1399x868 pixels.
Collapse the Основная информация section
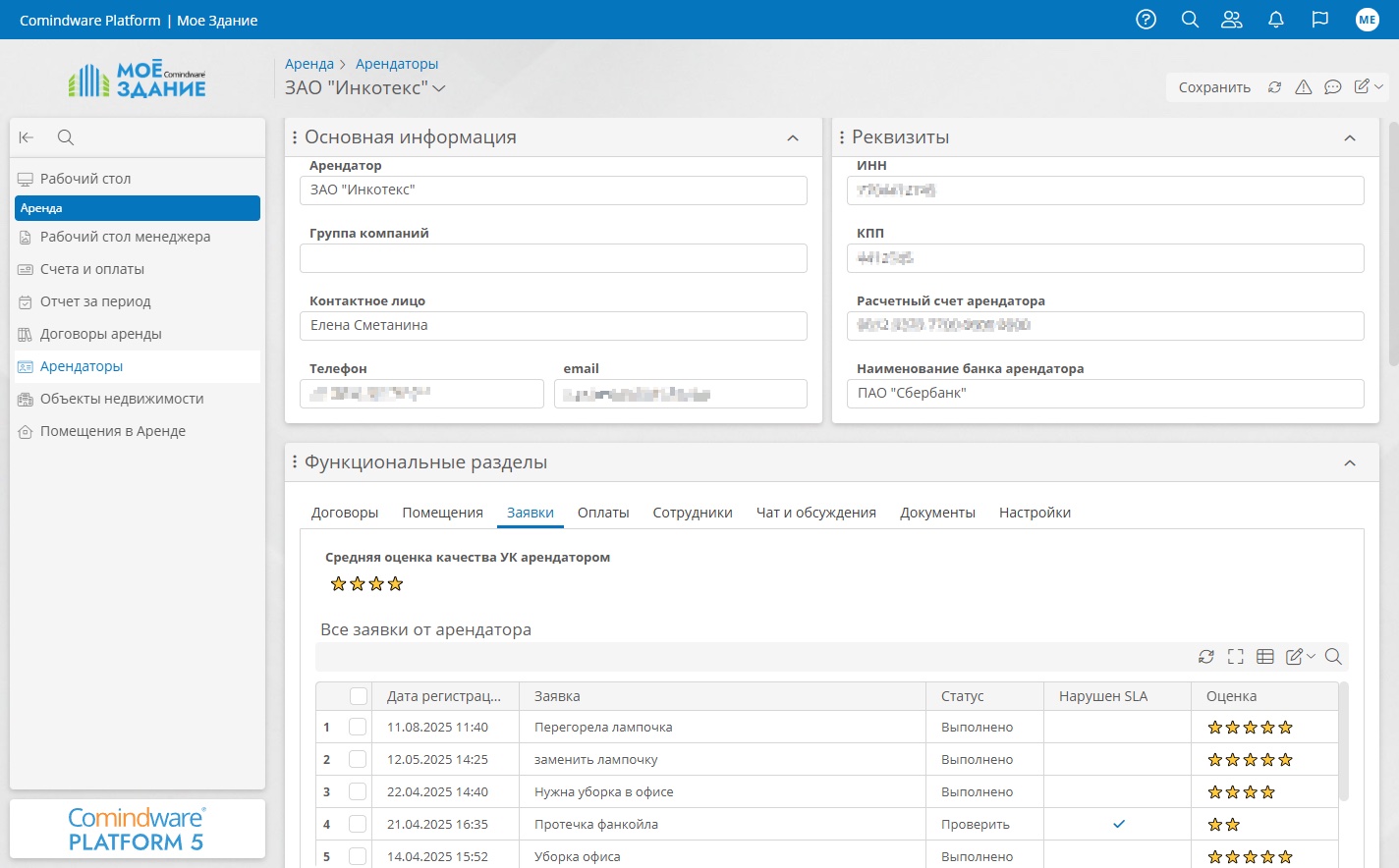pos(793,138)
